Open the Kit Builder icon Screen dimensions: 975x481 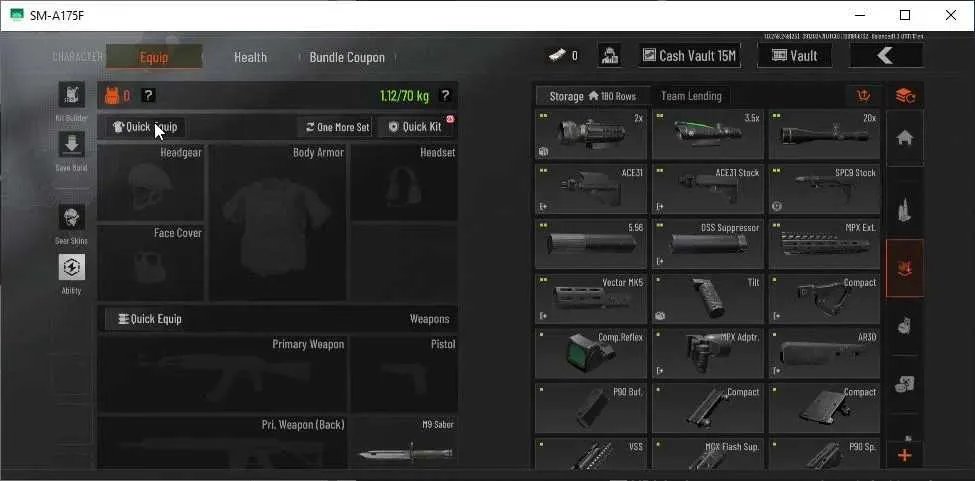pos(72,95)
